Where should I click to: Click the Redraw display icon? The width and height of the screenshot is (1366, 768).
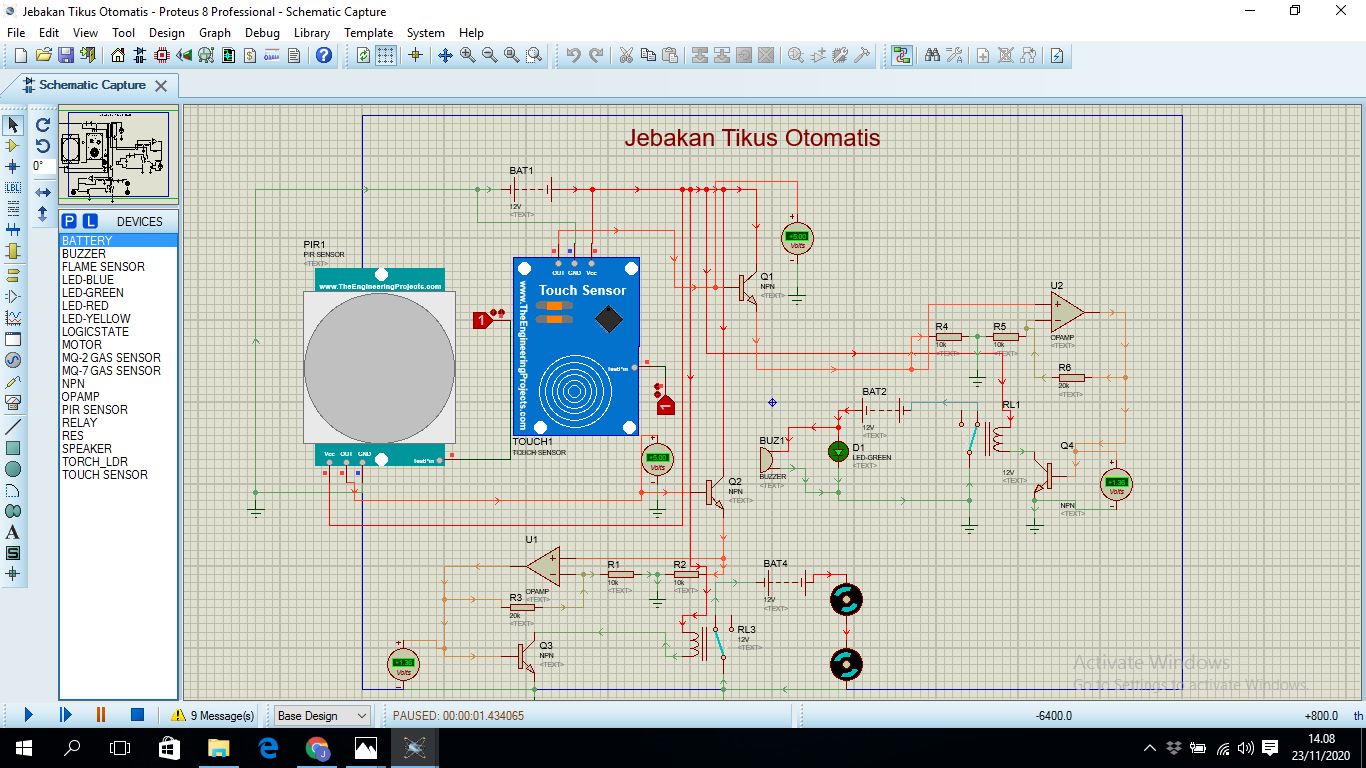point(364,55)
